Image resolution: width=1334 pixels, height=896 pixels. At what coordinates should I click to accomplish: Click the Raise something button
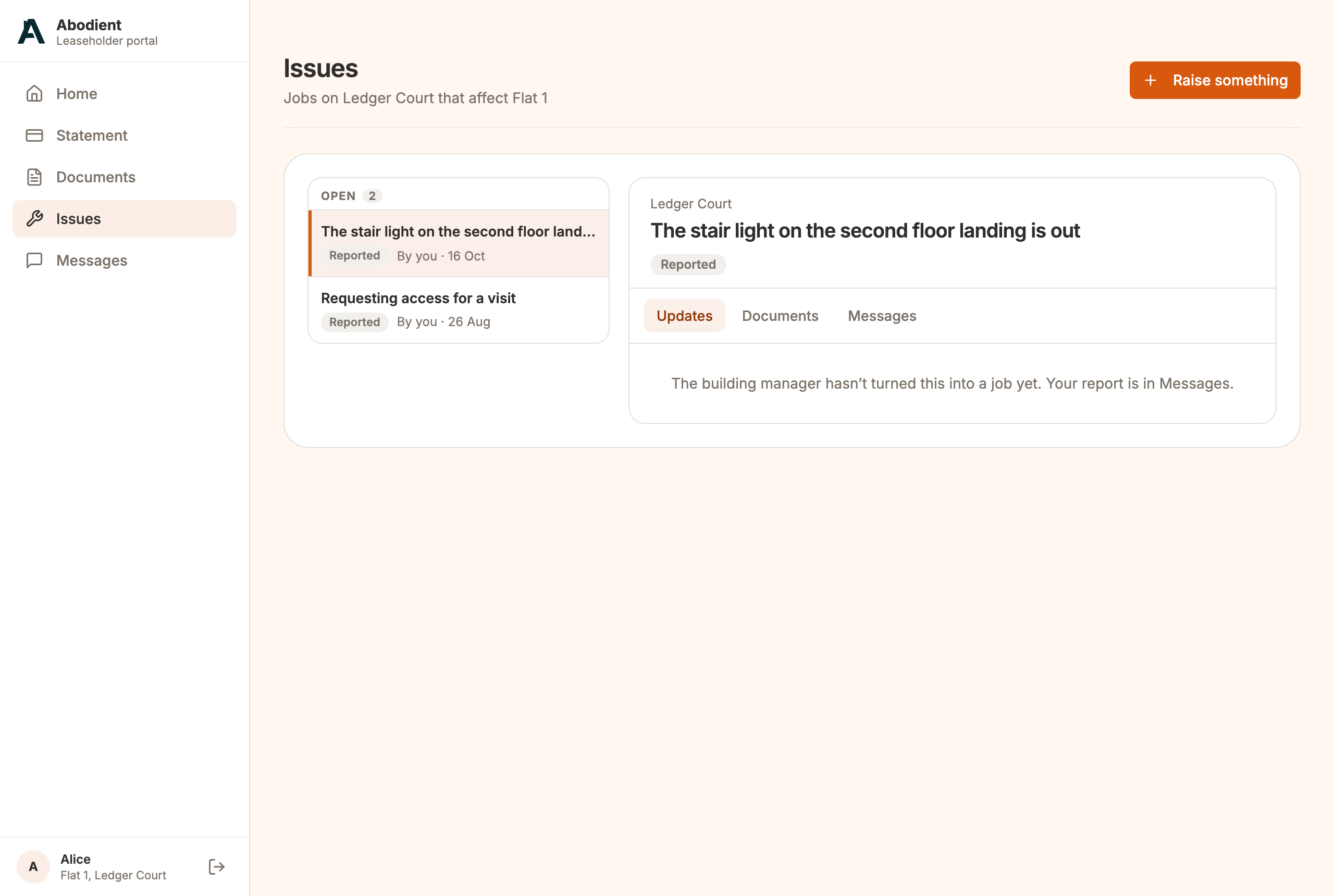click(1215, 81)
